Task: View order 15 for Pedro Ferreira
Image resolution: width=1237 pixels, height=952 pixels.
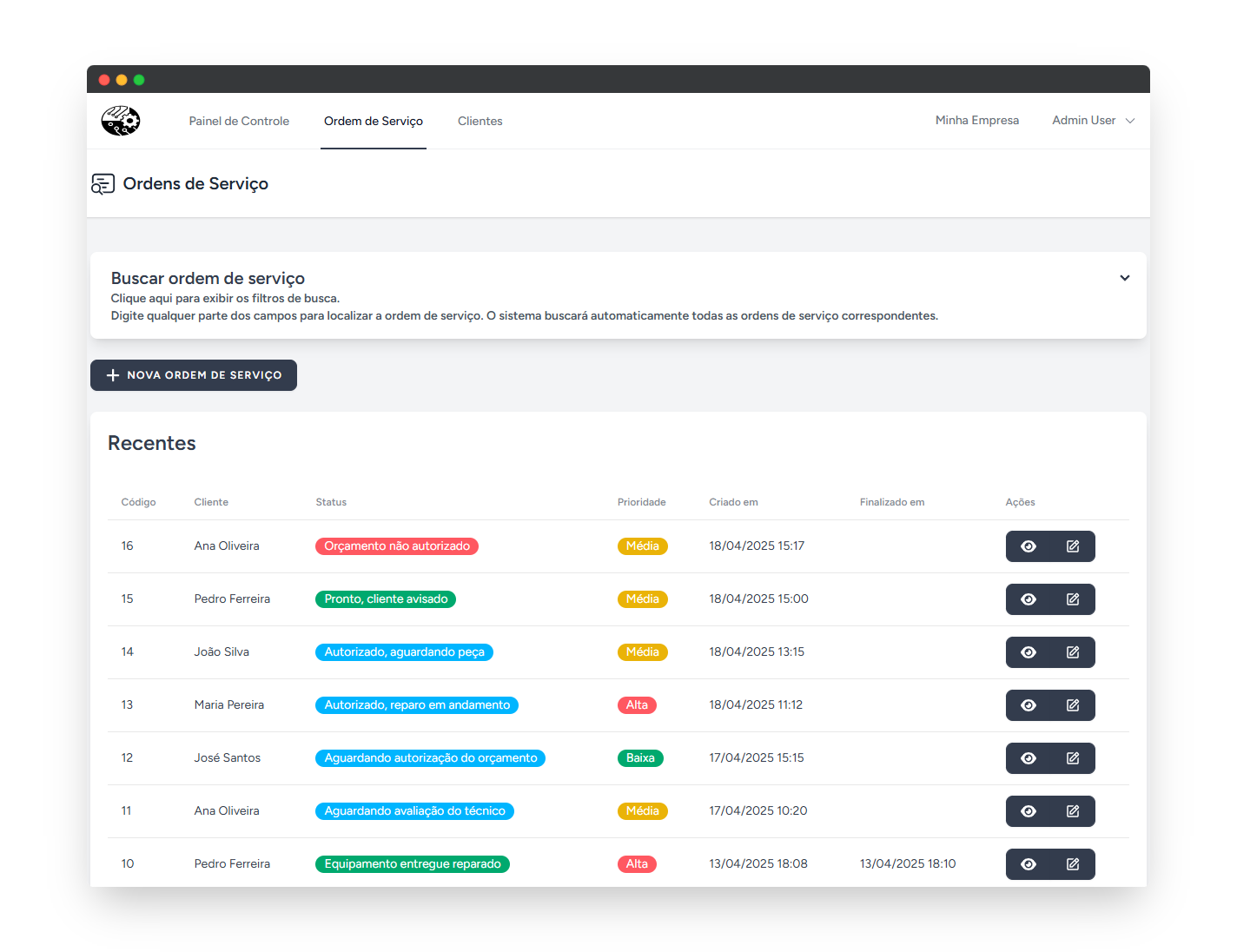Action: pos(1029,599)
